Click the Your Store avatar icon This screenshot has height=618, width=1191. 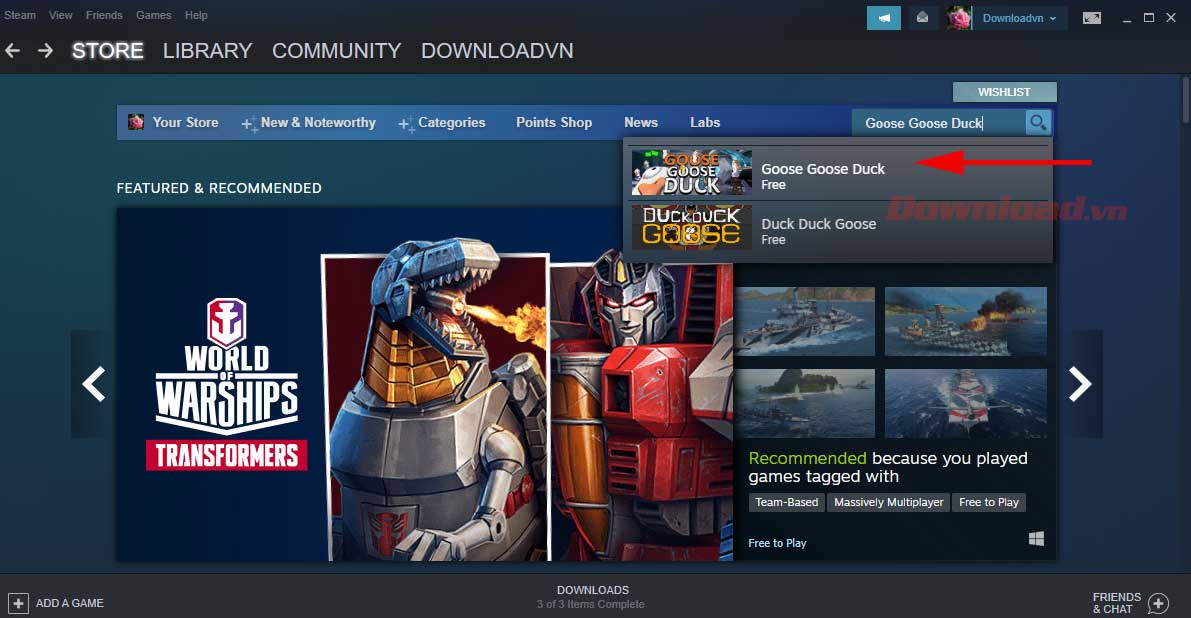coord(136,122)
